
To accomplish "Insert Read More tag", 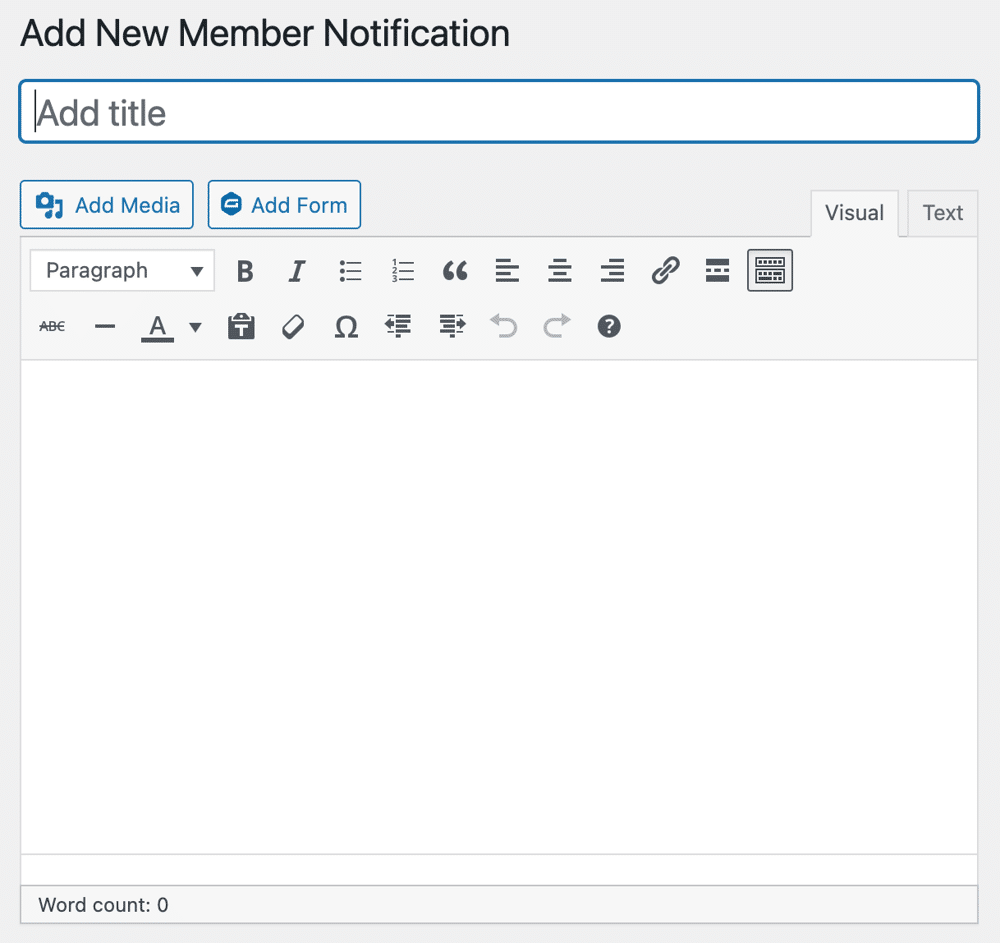I will [717, 271].
